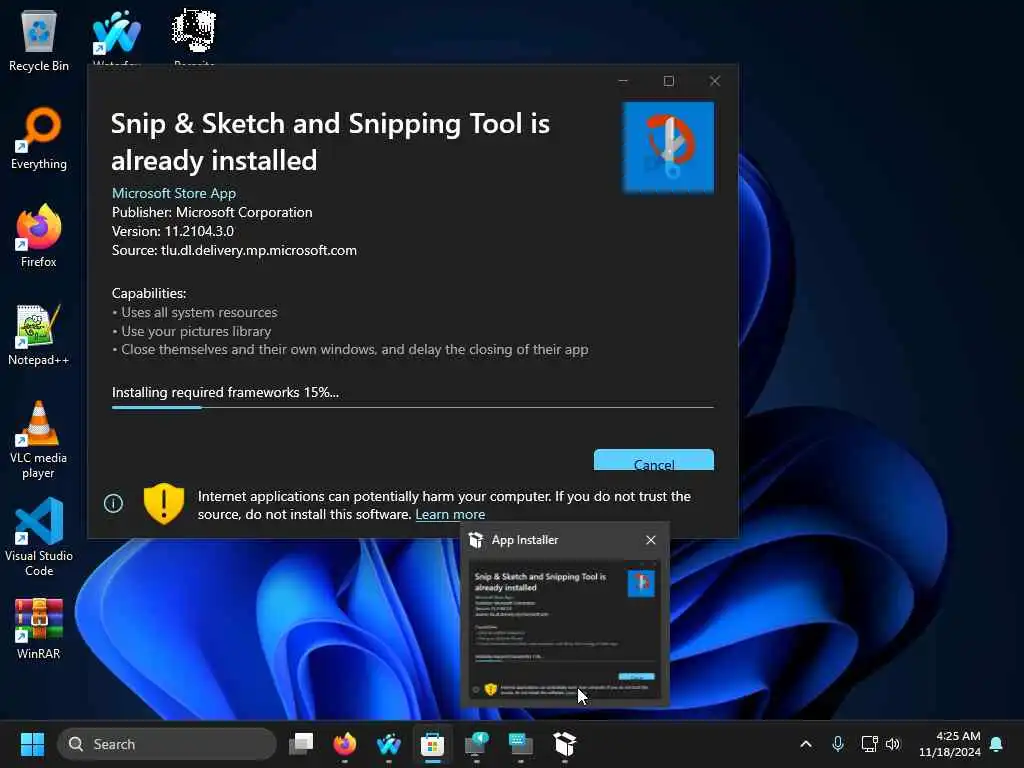
Task: Click the 'Source: tlu.dl.delivery.mp.microsoft.com' text
Action: pyautogui.click(x=234, y=250)
